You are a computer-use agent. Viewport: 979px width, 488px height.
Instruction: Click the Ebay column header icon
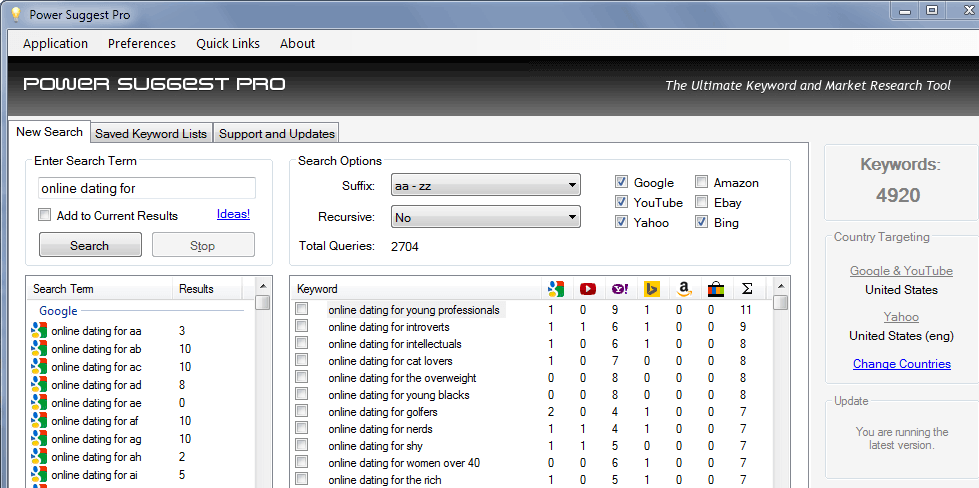point(716,289)
